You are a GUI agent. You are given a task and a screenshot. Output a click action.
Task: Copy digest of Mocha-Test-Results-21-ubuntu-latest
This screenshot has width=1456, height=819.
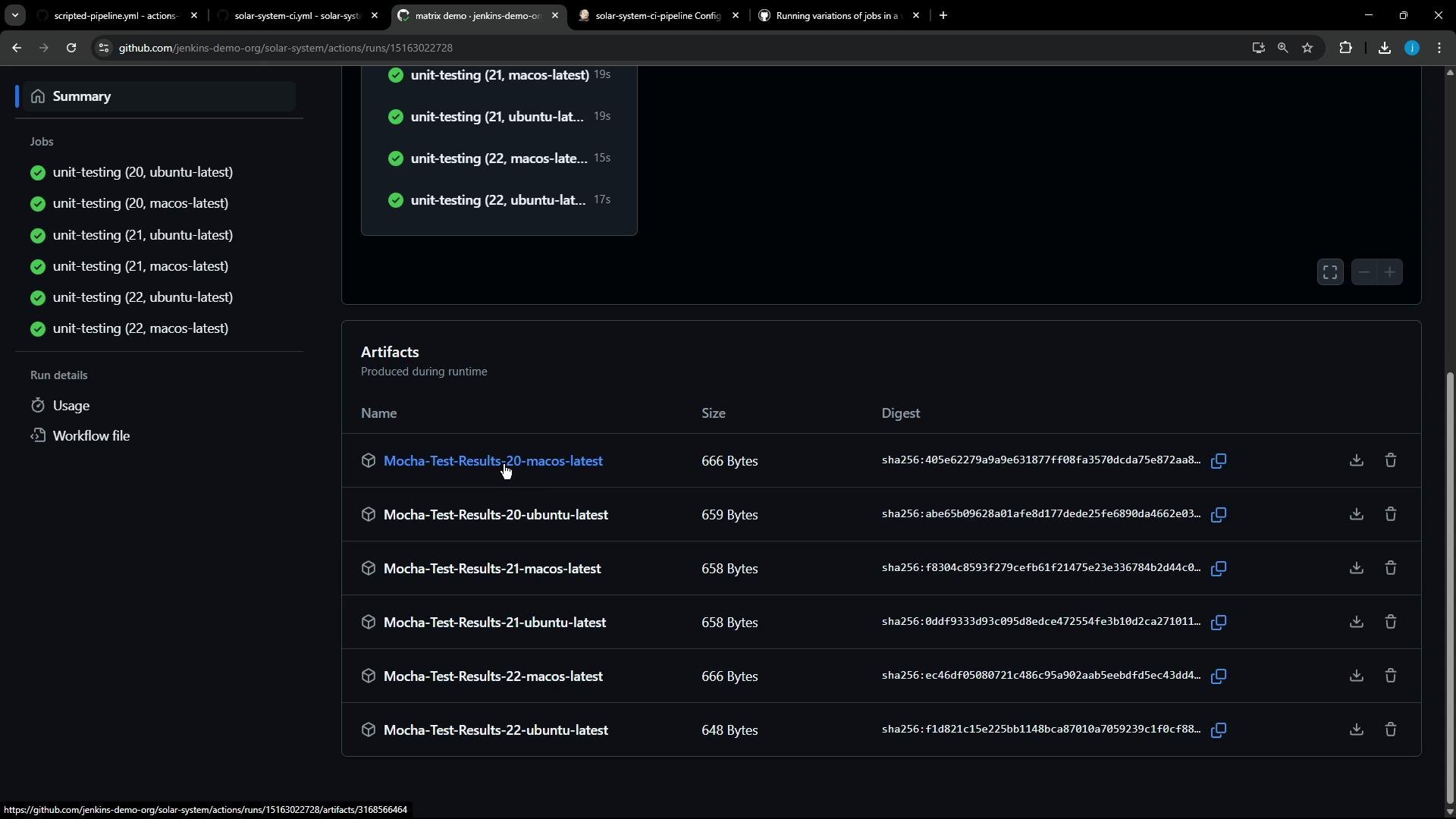click(1219, 623)
